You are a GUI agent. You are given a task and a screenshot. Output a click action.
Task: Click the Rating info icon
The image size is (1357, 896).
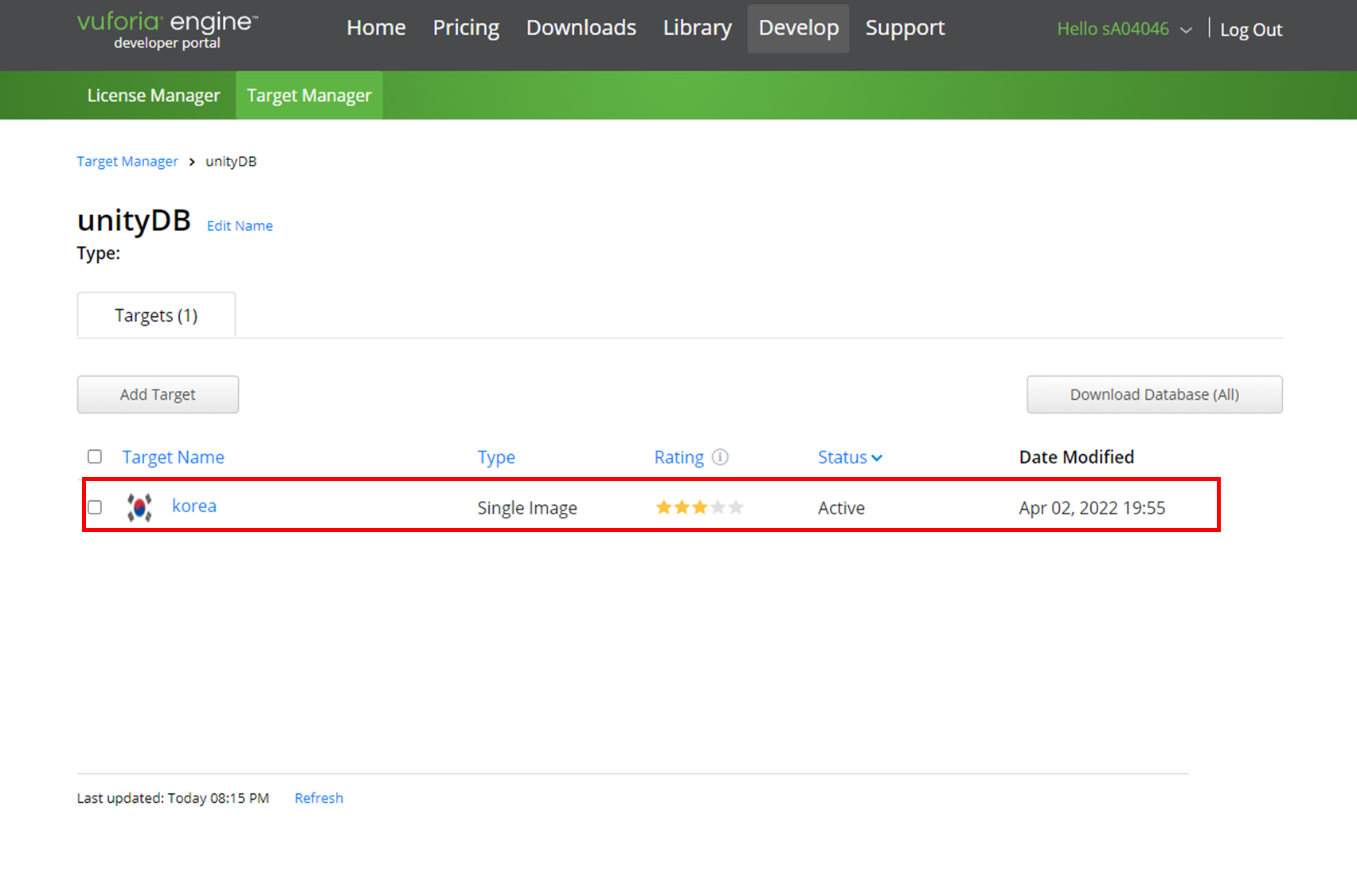click(720, 457)
